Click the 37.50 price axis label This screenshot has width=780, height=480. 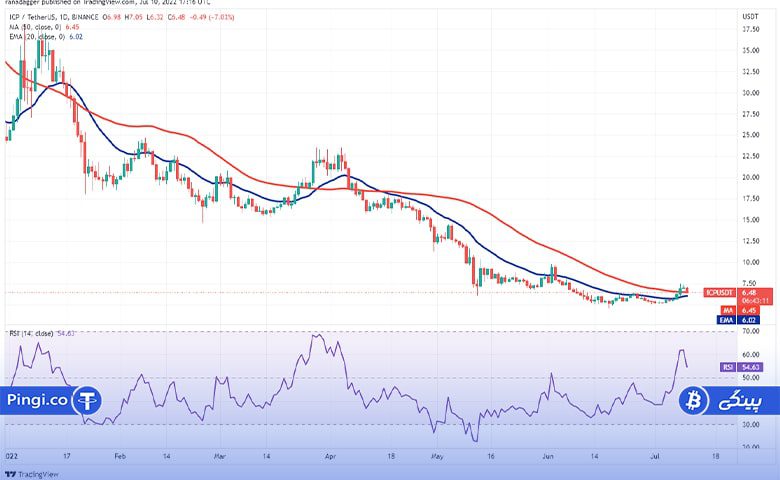751,29
